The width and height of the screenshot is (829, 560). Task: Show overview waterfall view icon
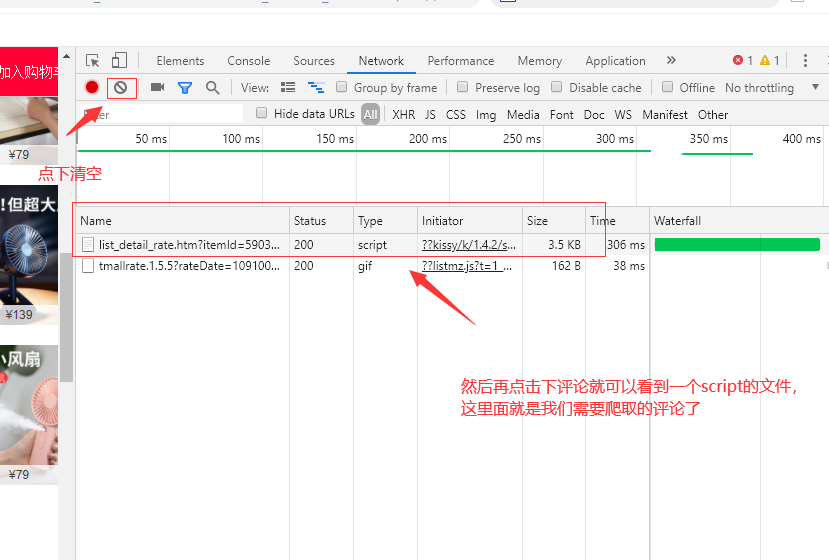(x=316, y=87)
